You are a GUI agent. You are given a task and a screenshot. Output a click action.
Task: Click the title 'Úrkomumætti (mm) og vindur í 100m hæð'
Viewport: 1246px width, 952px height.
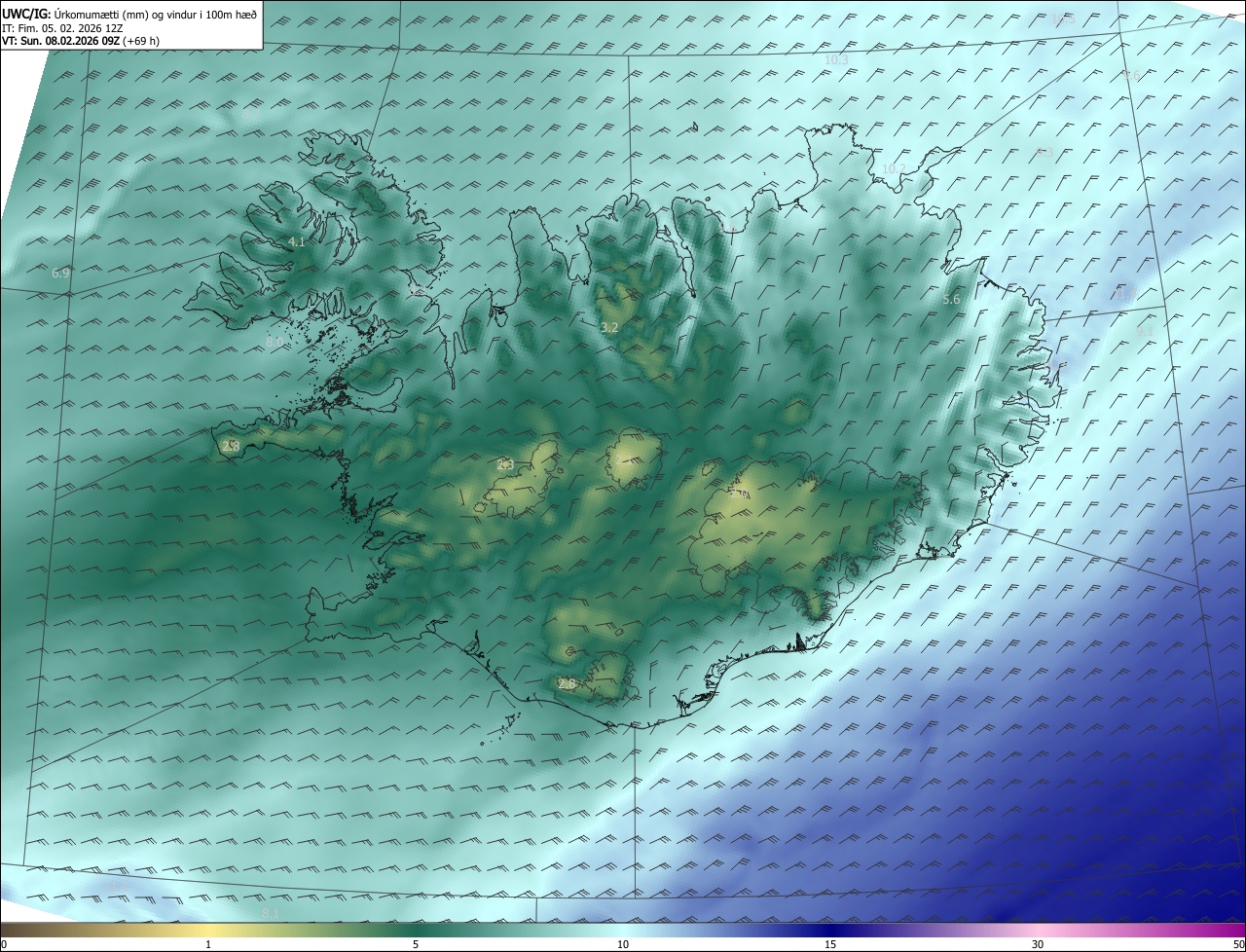point(155,14)
